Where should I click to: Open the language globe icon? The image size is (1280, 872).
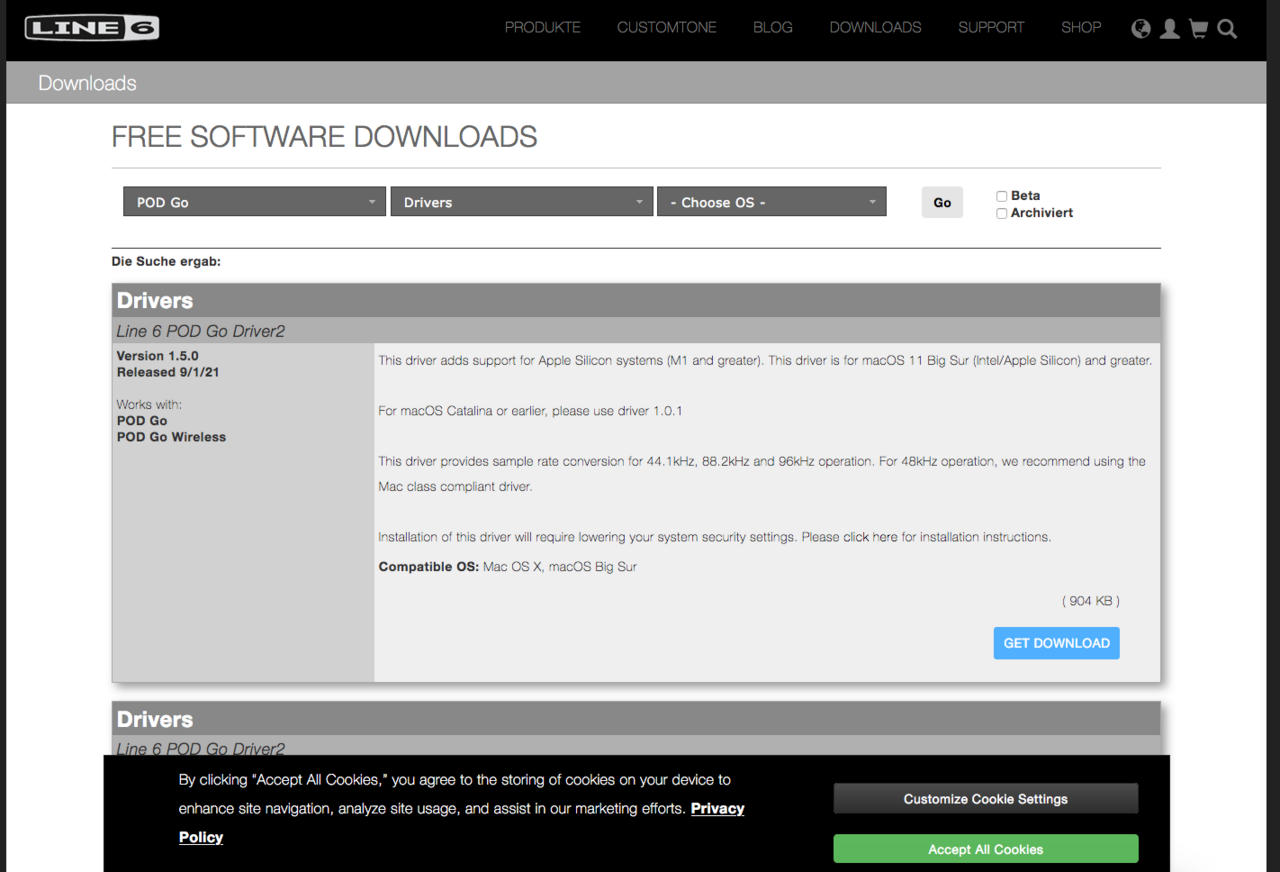[1141, 29]
